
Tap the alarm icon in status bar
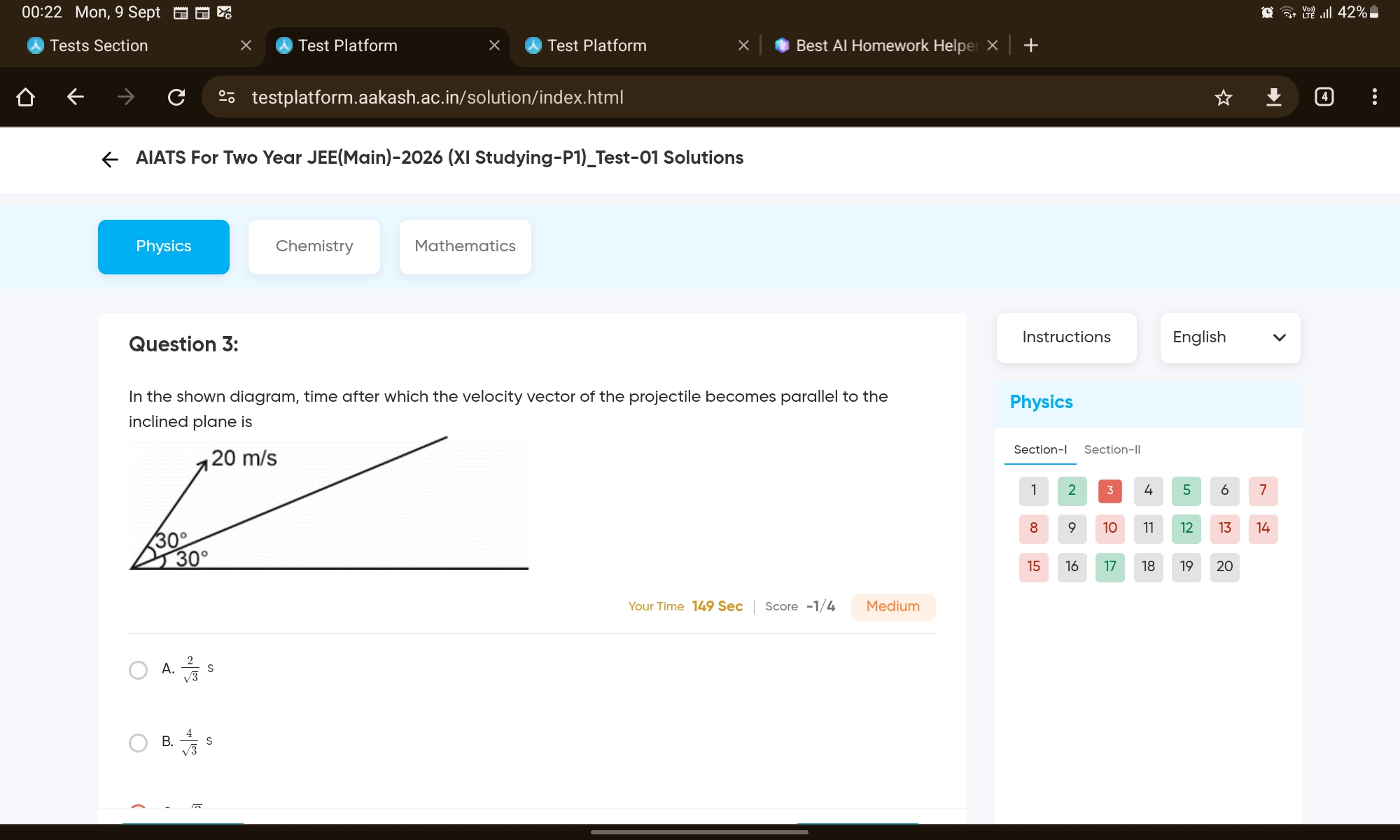coord(1267,12)
